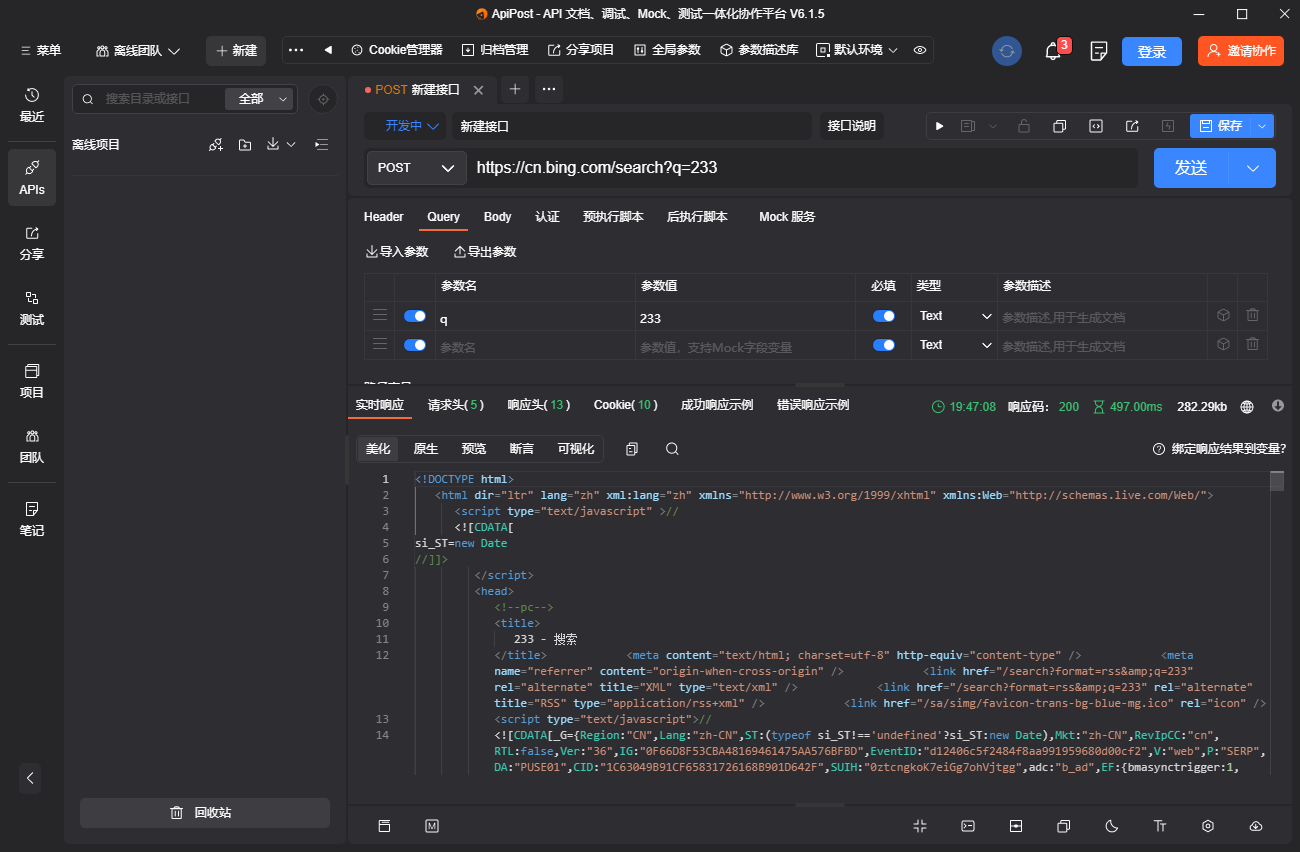The width and height of the screenshot is (1300, 852).
Task: Toggle the enable switch for q parameter
Action: click(x=415, y=316)
